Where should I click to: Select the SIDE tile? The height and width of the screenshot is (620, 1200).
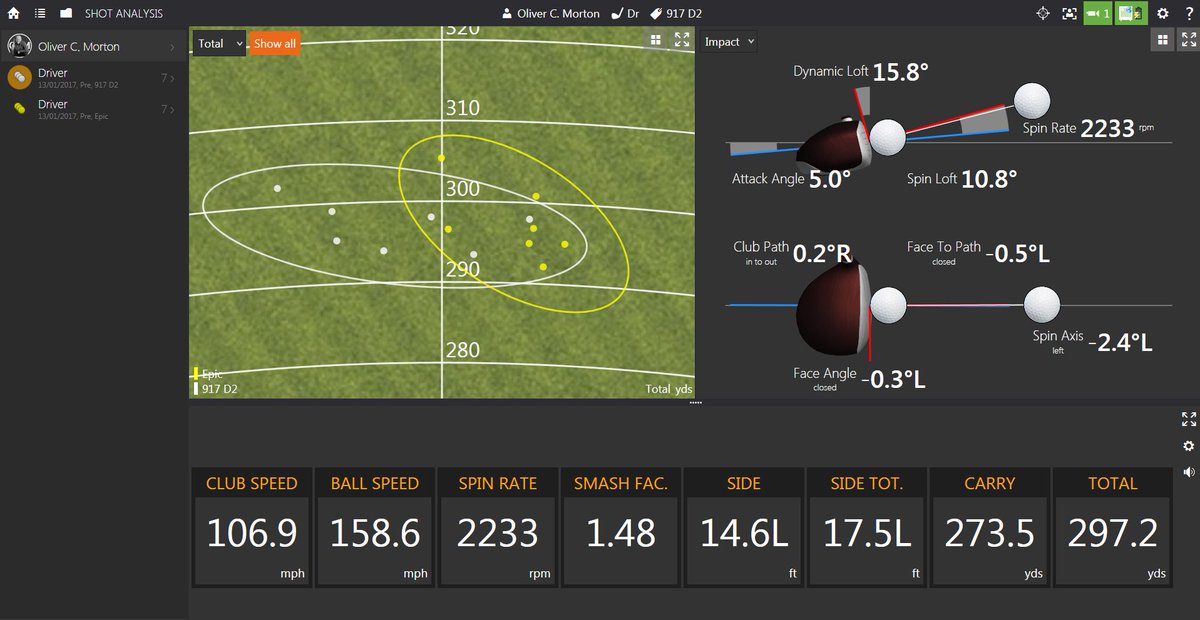click(x=743, y=527)
